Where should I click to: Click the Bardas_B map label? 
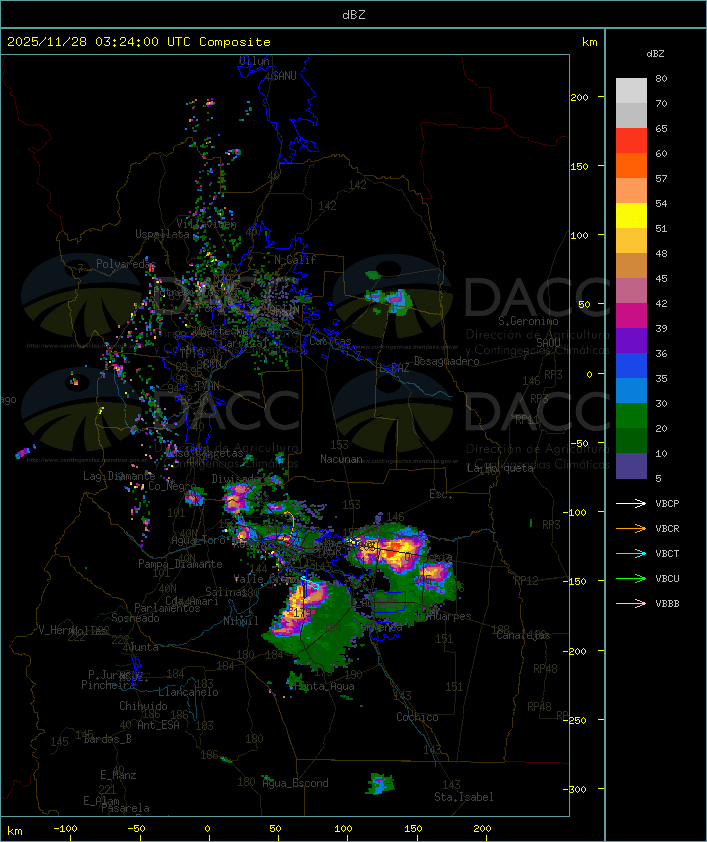click(x=107, y=739)
